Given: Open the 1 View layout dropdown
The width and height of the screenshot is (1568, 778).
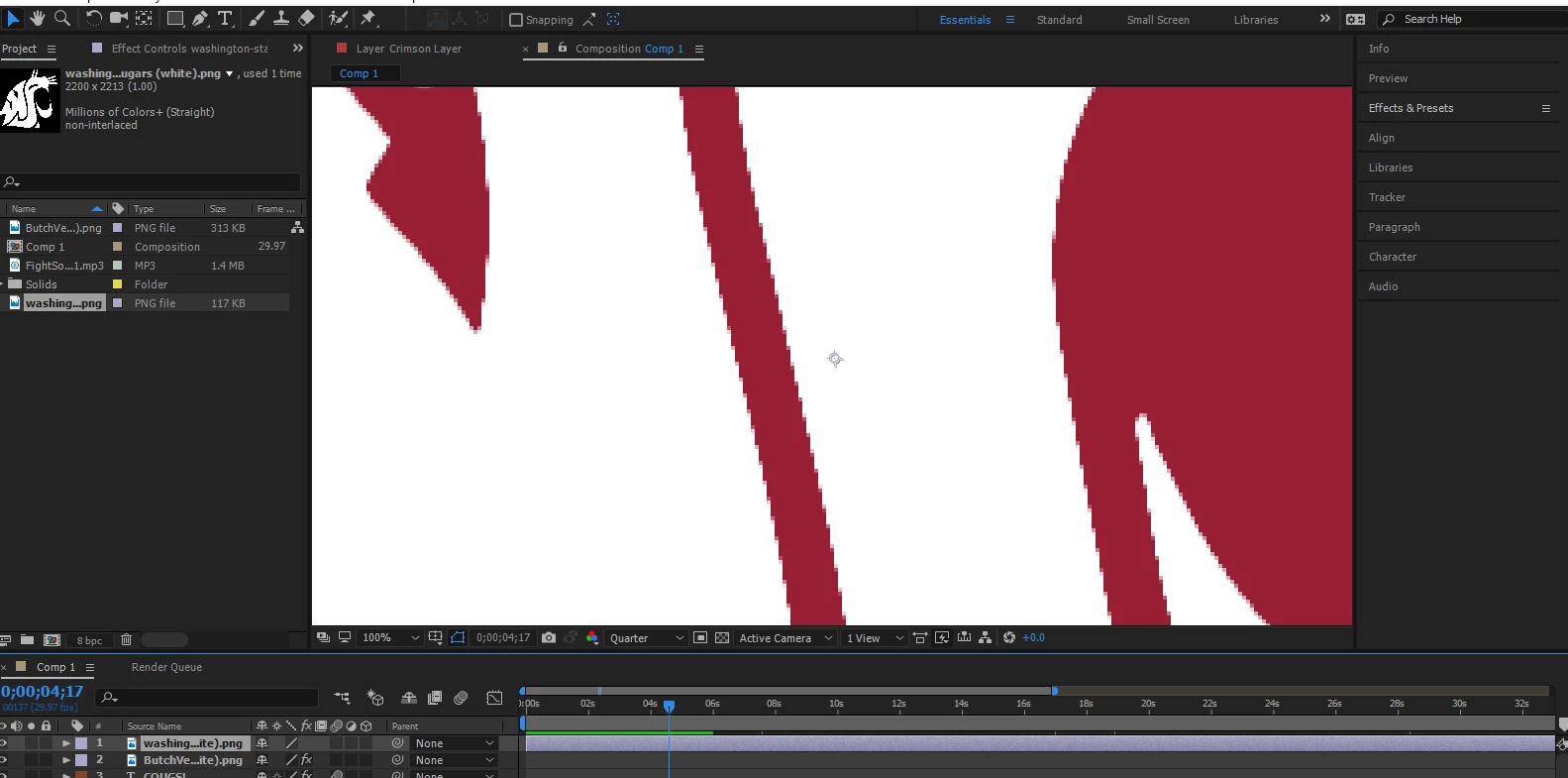Looking at the screenshot, I should coord(874,637).
